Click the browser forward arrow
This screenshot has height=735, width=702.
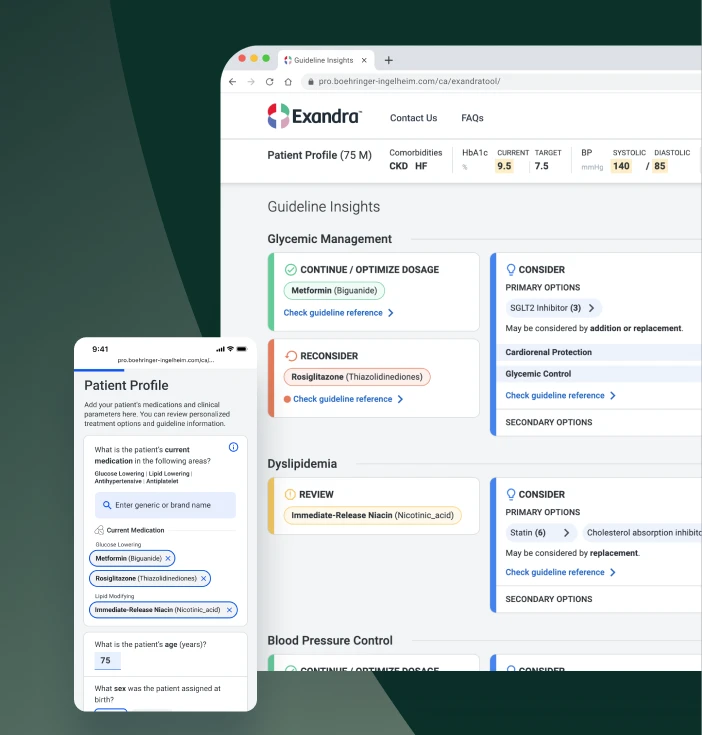251,82
